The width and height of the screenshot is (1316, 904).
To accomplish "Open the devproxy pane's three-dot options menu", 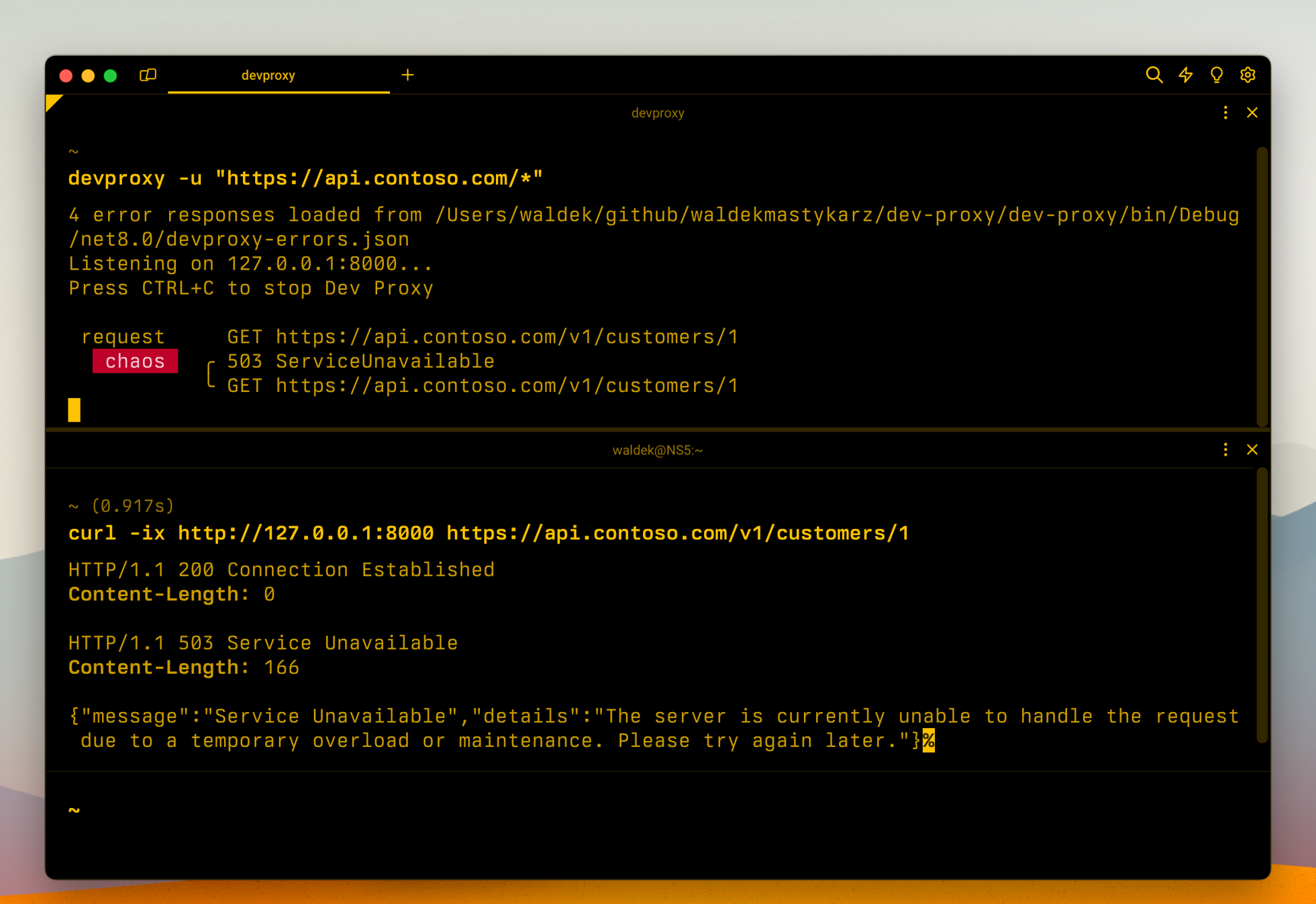I will 1225,113.
